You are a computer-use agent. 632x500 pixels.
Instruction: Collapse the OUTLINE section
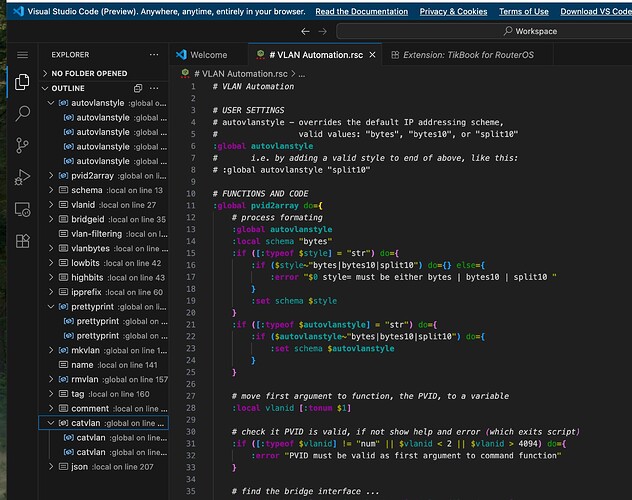(x=45, y=88)
